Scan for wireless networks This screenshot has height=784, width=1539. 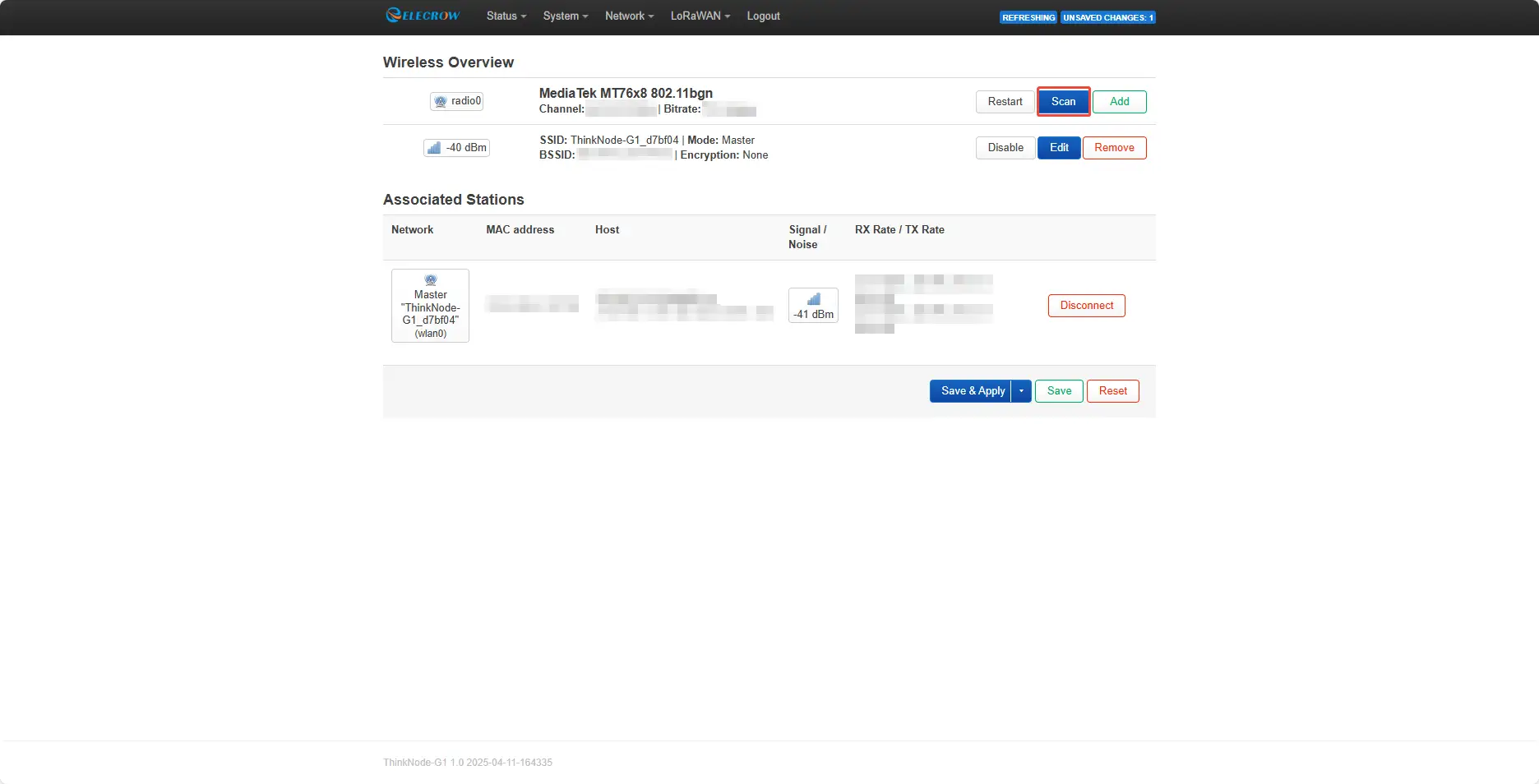1063,102
